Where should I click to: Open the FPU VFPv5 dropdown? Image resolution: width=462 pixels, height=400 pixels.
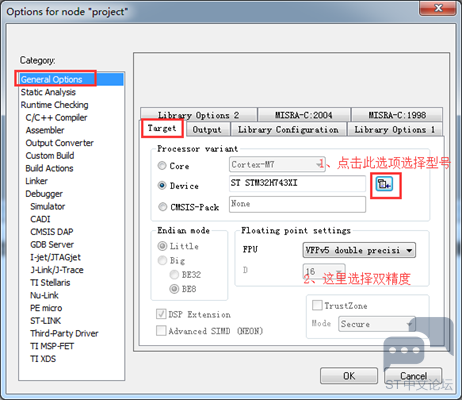359,250
